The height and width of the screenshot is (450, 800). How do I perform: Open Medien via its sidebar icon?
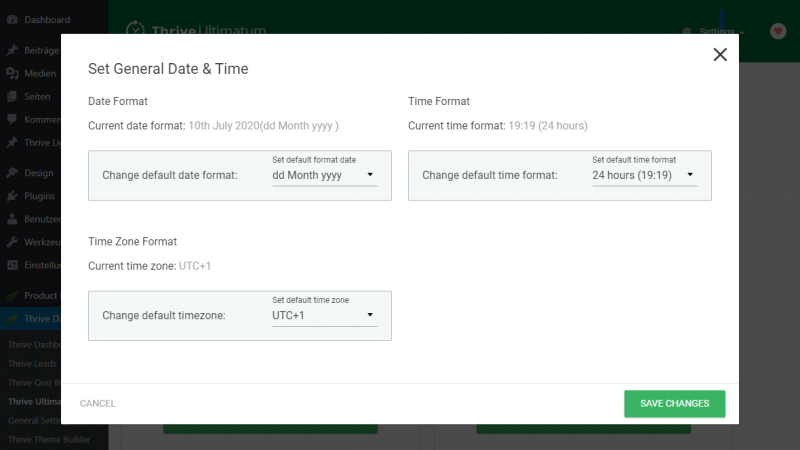[x=12, y=73]
